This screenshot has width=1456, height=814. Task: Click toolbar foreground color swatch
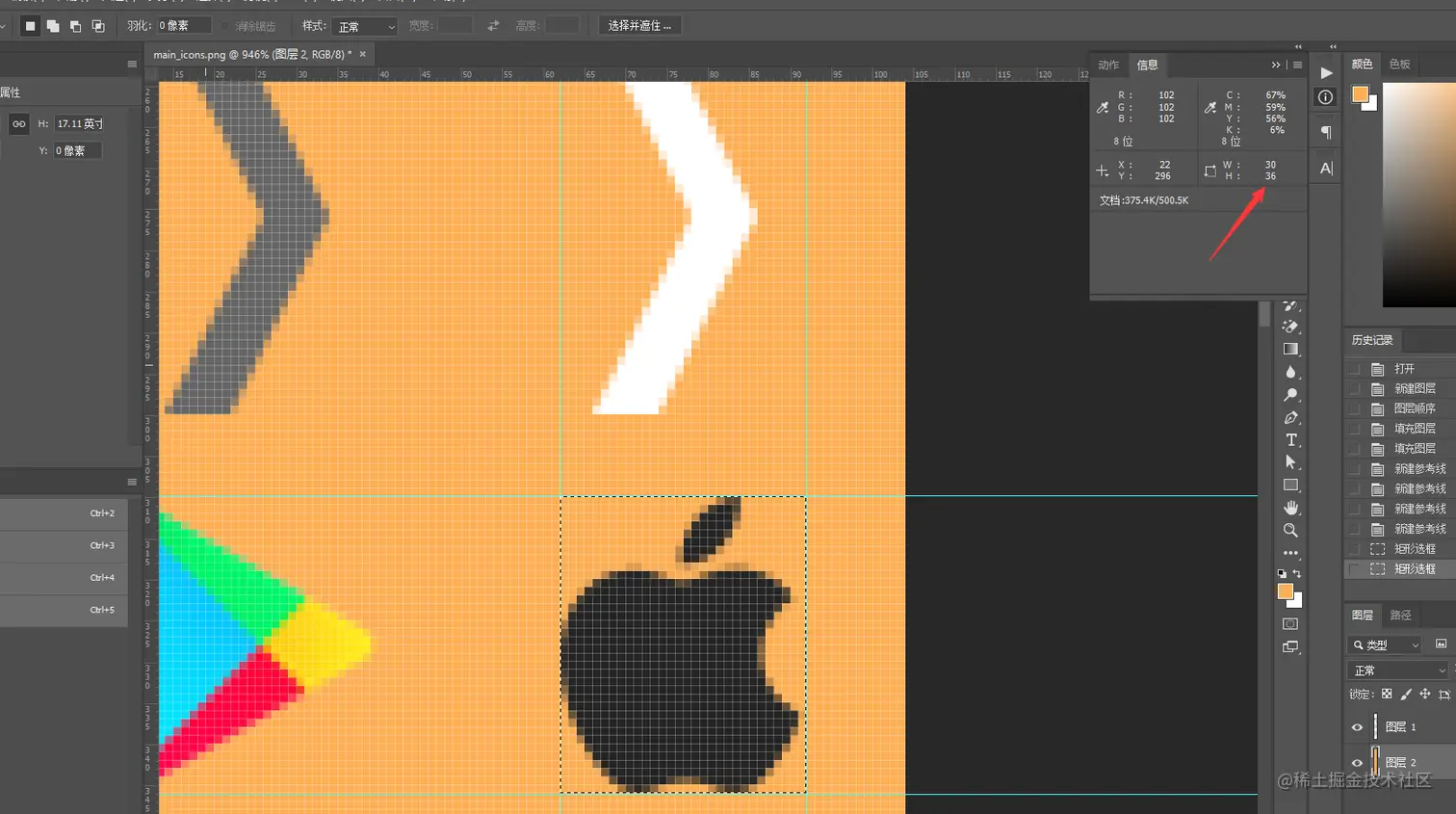(x=1286, y=591)
